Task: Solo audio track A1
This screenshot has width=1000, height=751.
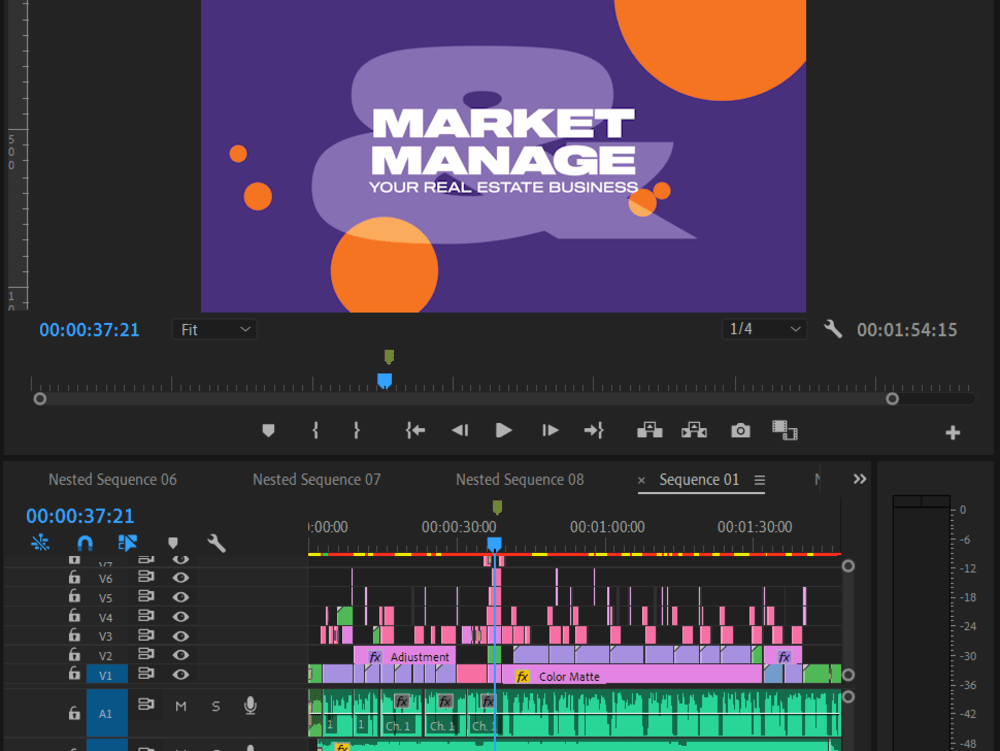Action: point(216,706)
